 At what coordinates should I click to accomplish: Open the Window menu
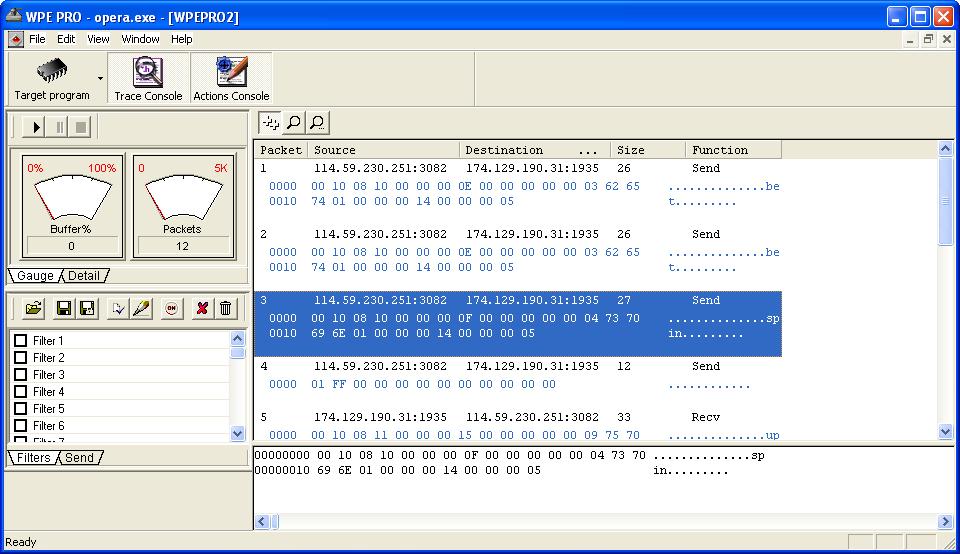point(140,39)
